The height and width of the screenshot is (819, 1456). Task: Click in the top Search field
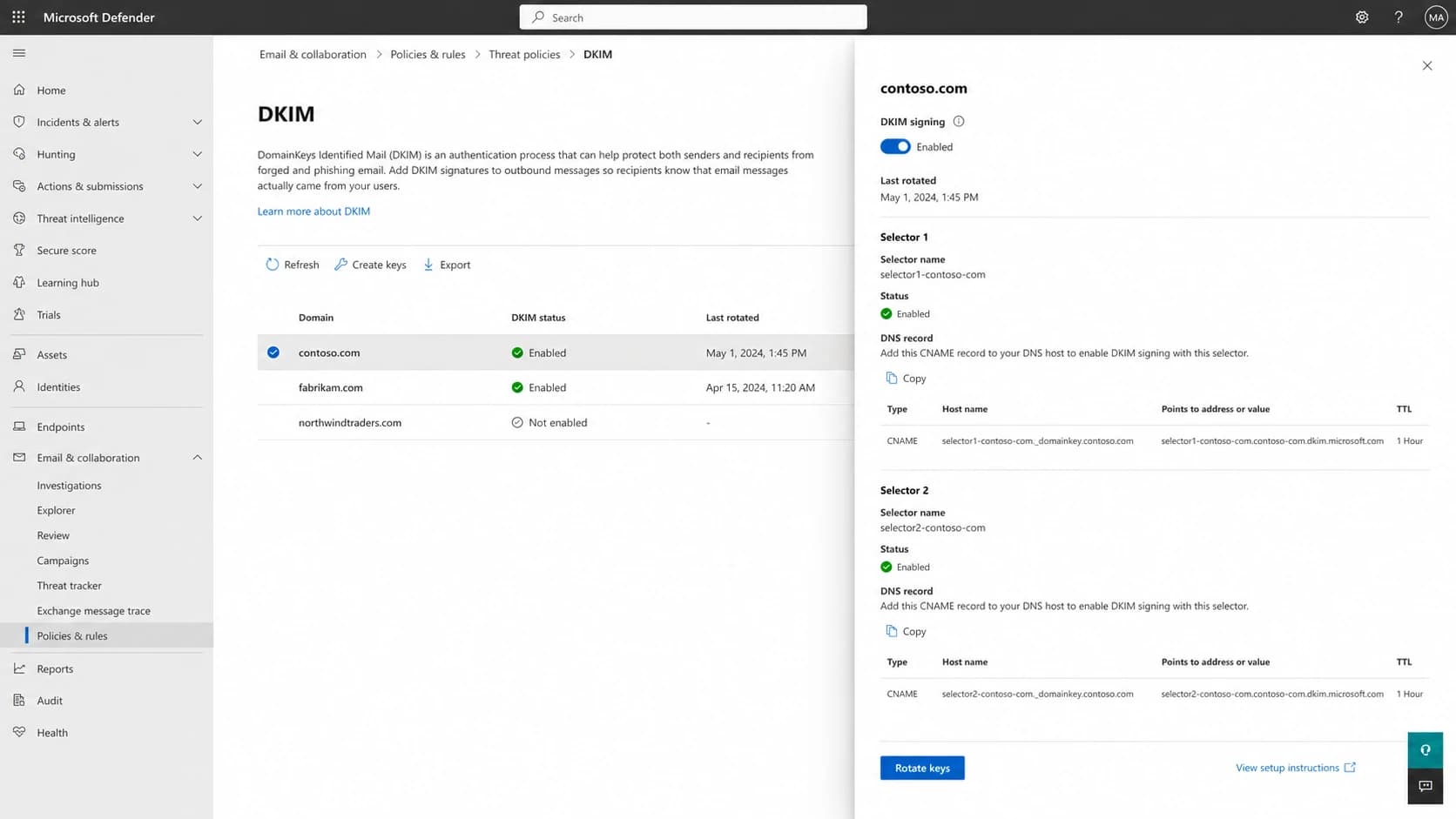pyautogui.click(x=693, y=17)
